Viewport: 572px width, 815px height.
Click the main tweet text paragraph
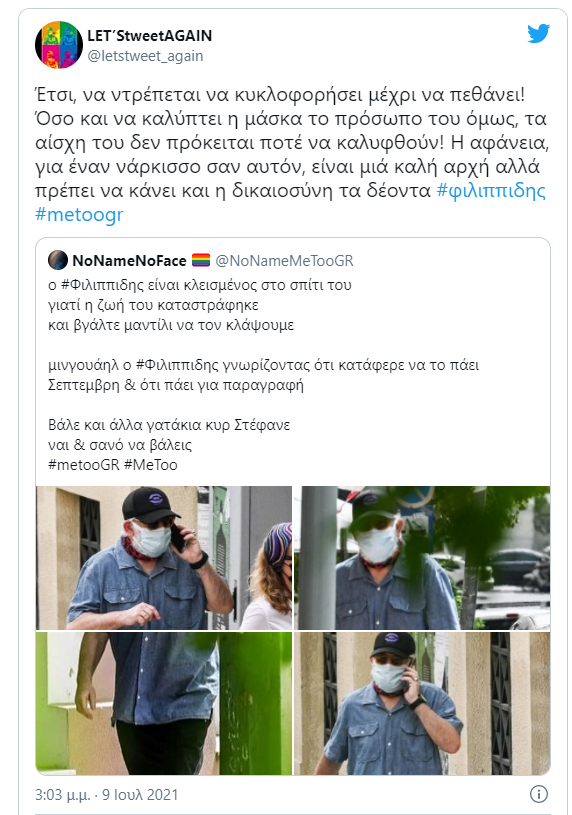coord(291,155)
